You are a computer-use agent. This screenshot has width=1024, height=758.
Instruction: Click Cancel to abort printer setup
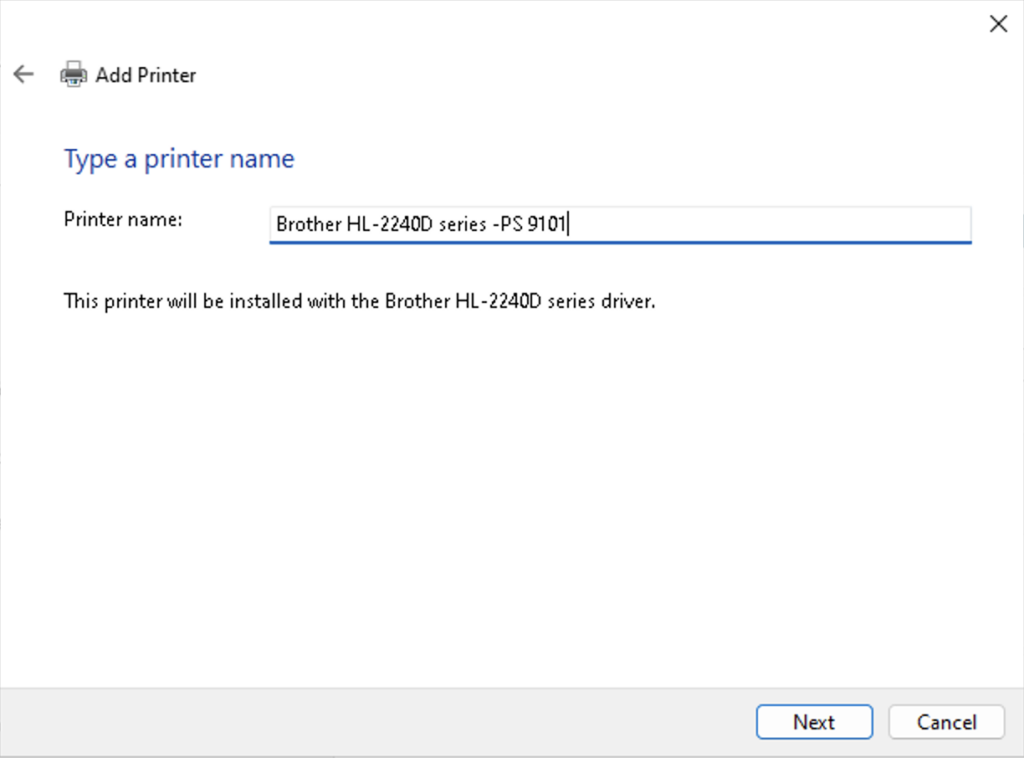[x=945, y=722]
